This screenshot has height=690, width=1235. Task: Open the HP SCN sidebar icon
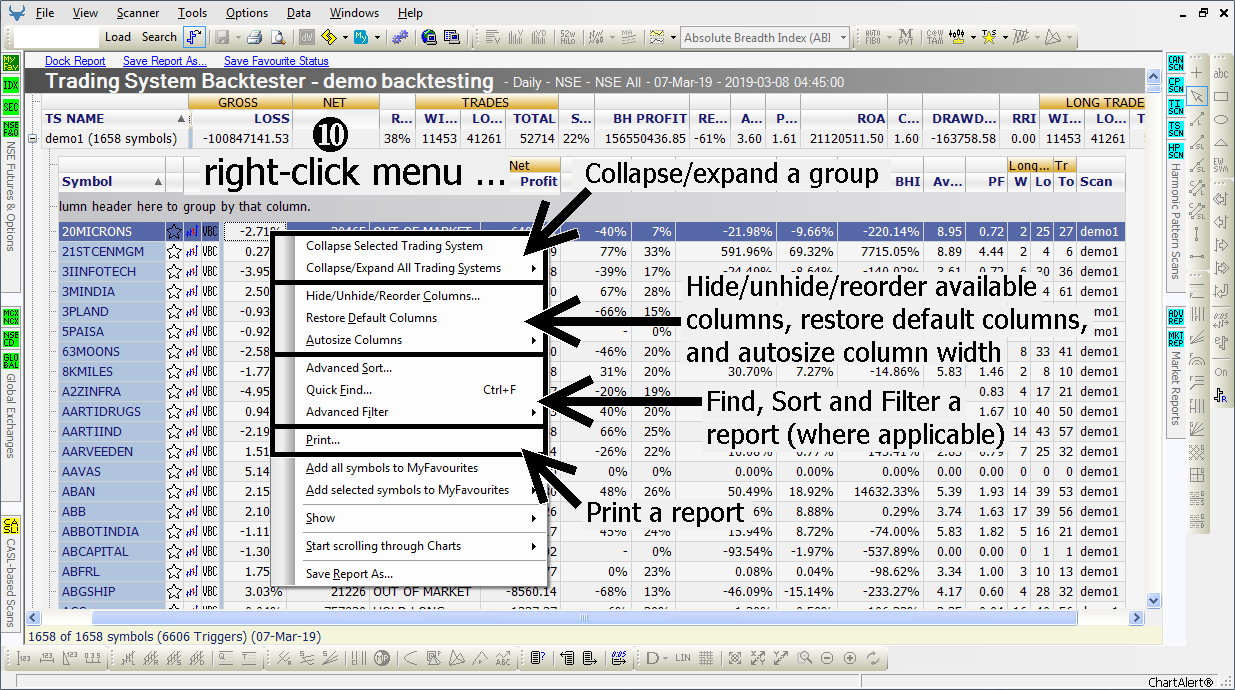pos(1176,150)
